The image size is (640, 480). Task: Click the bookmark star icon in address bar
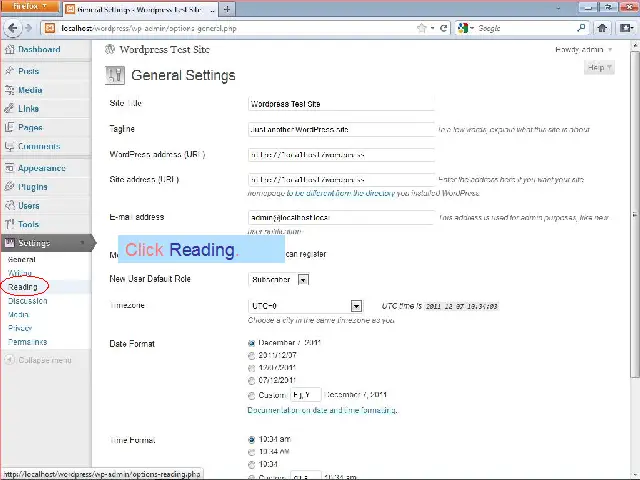tap(421, 28)
